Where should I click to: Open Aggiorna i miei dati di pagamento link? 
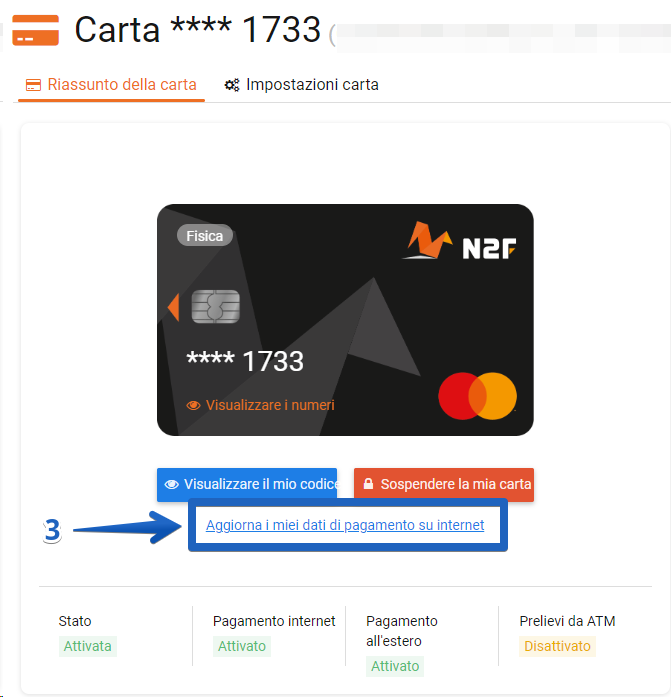(x=345, y=525)
